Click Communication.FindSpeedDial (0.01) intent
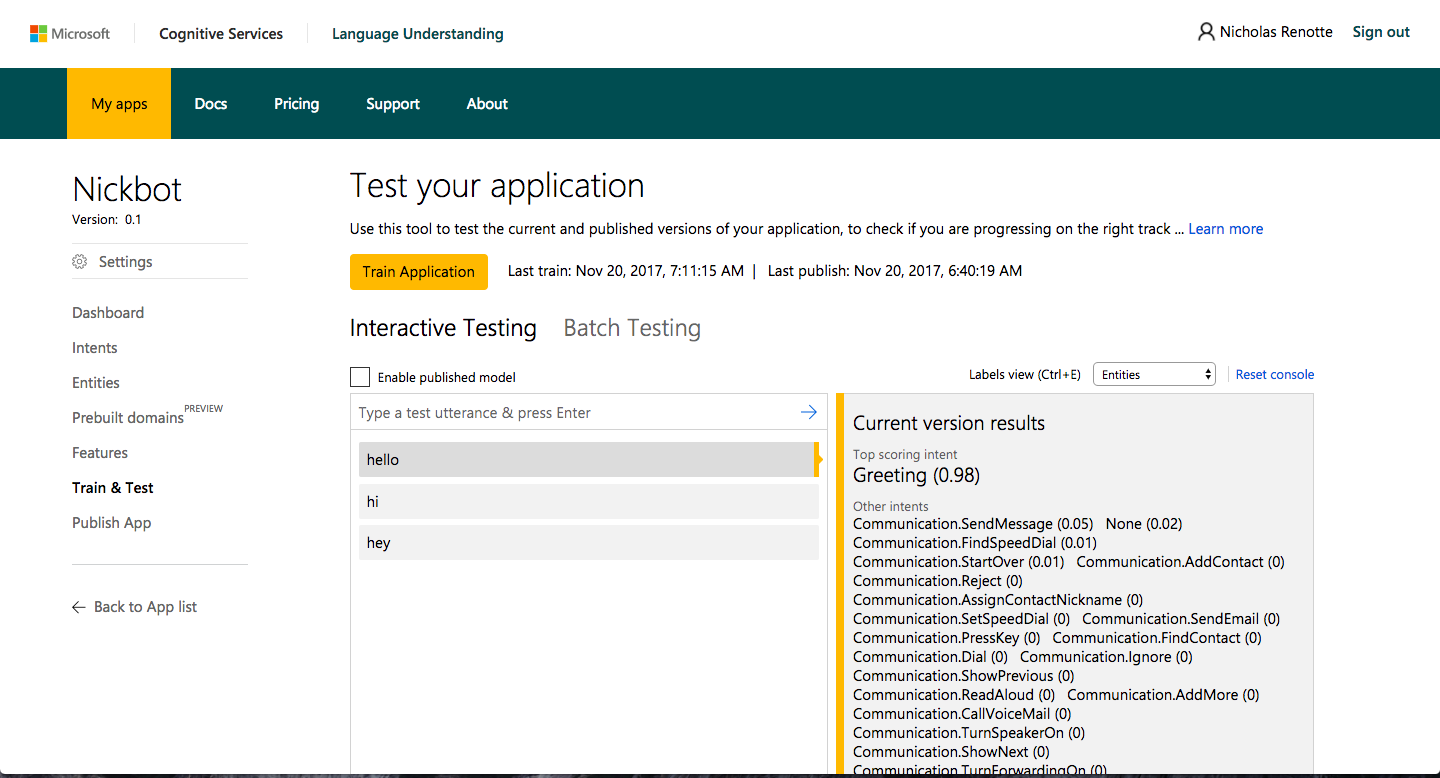This screenshot has width=1440, height=778. click(975, 543)
